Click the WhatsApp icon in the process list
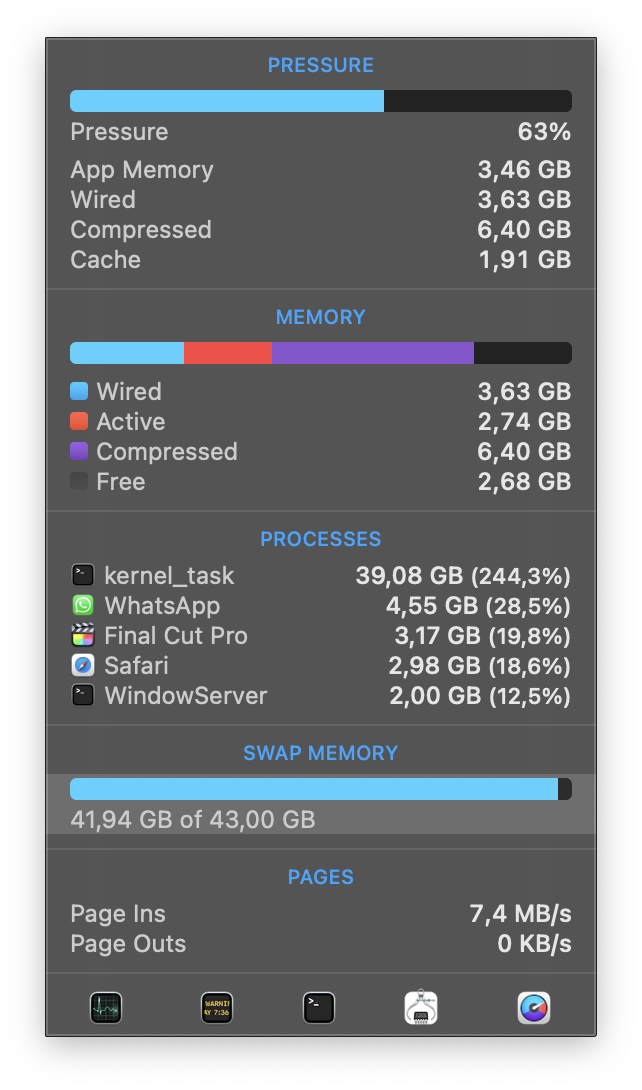 click(82, 606)
